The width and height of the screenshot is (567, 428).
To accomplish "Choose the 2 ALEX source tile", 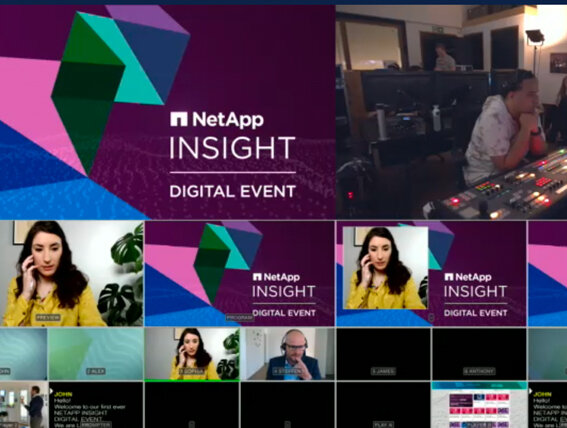I will coord(96,354).
